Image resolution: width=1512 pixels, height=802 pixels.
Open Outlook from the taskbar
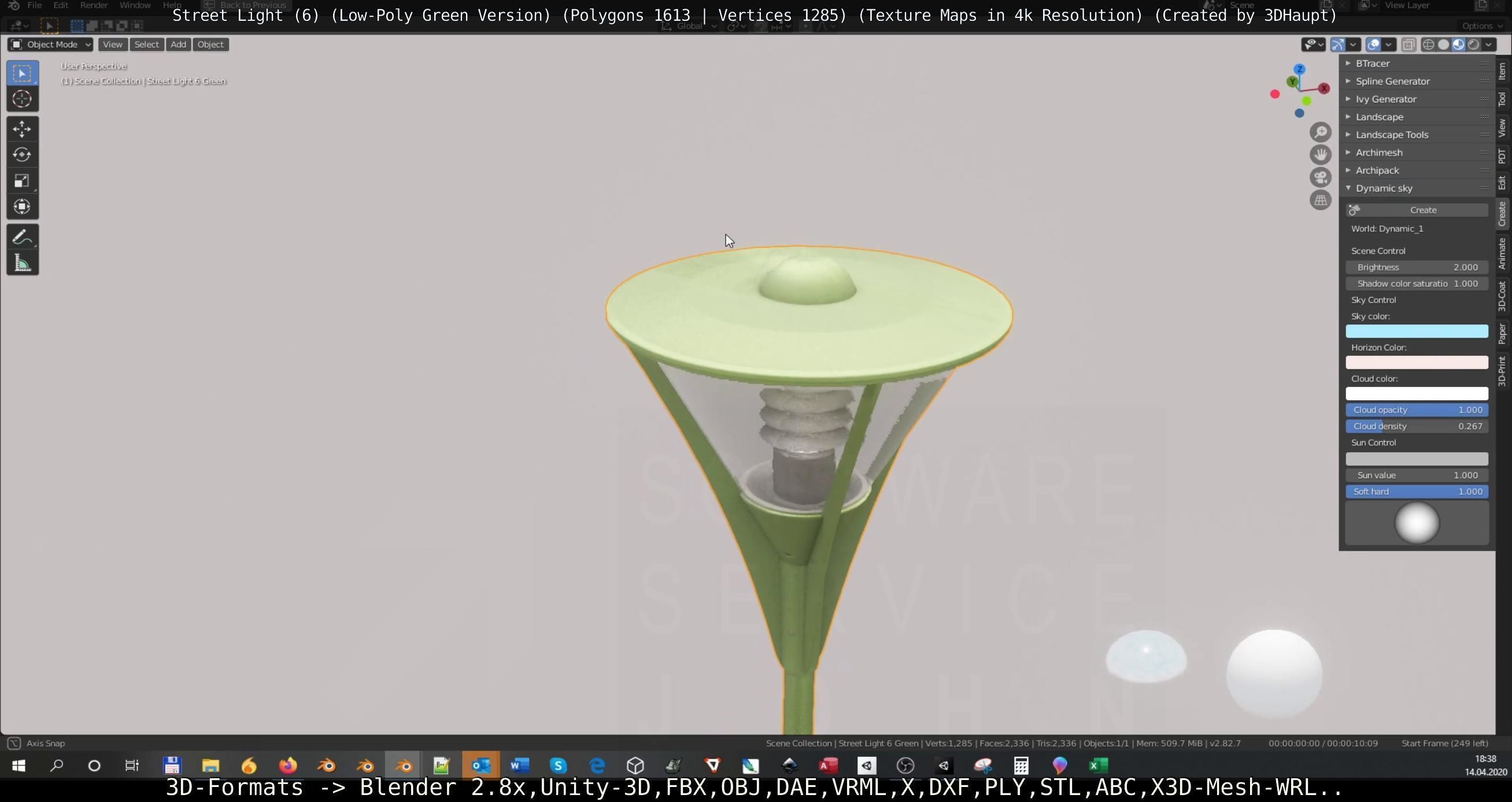(x=480, y=766)
